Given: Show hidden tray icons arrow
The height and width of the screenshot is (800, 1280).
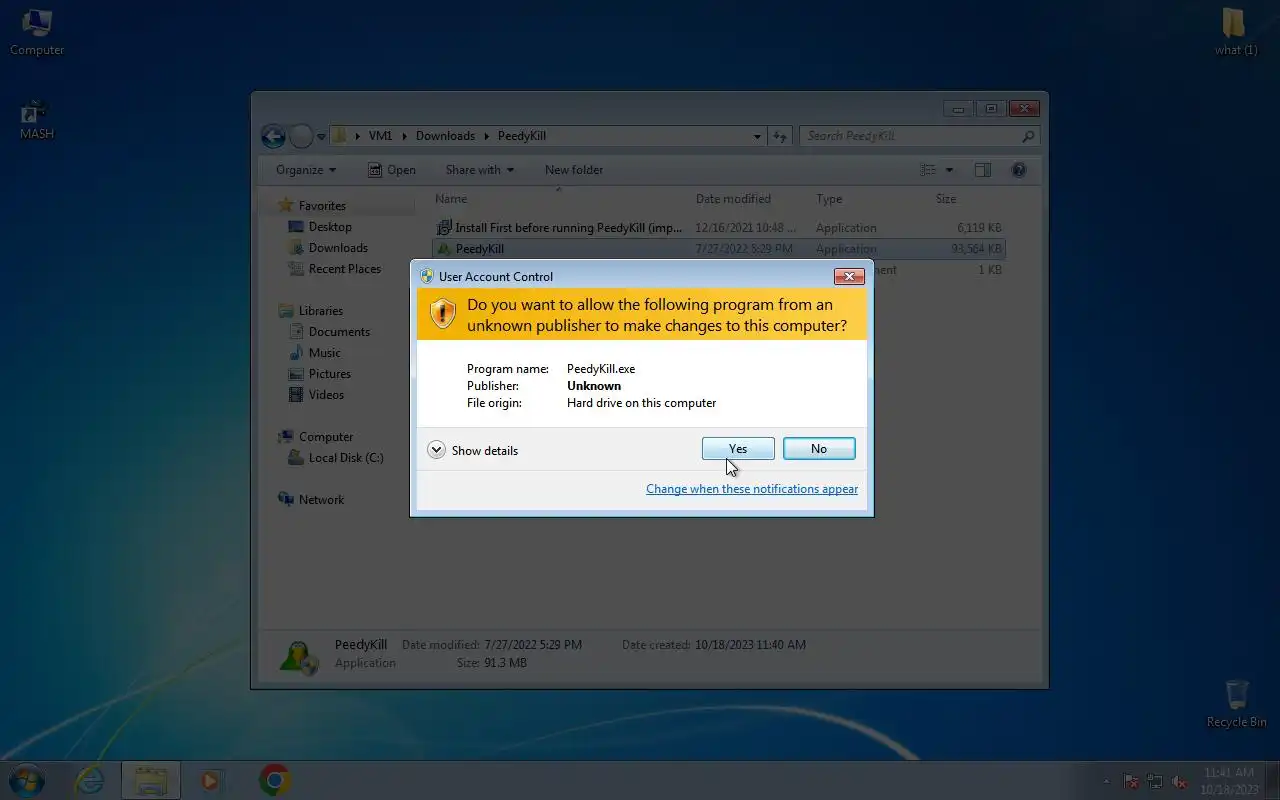Looking at the screenshot, I should [1106, 781].
